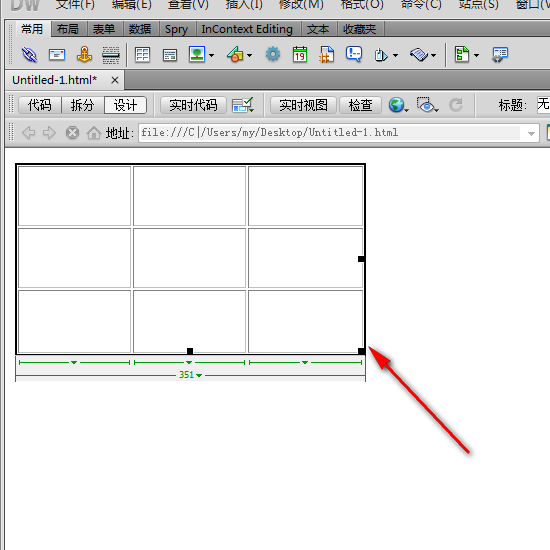Insert an Email Link
This screenshot has width=550, height=550.
[x=57, y=55]
